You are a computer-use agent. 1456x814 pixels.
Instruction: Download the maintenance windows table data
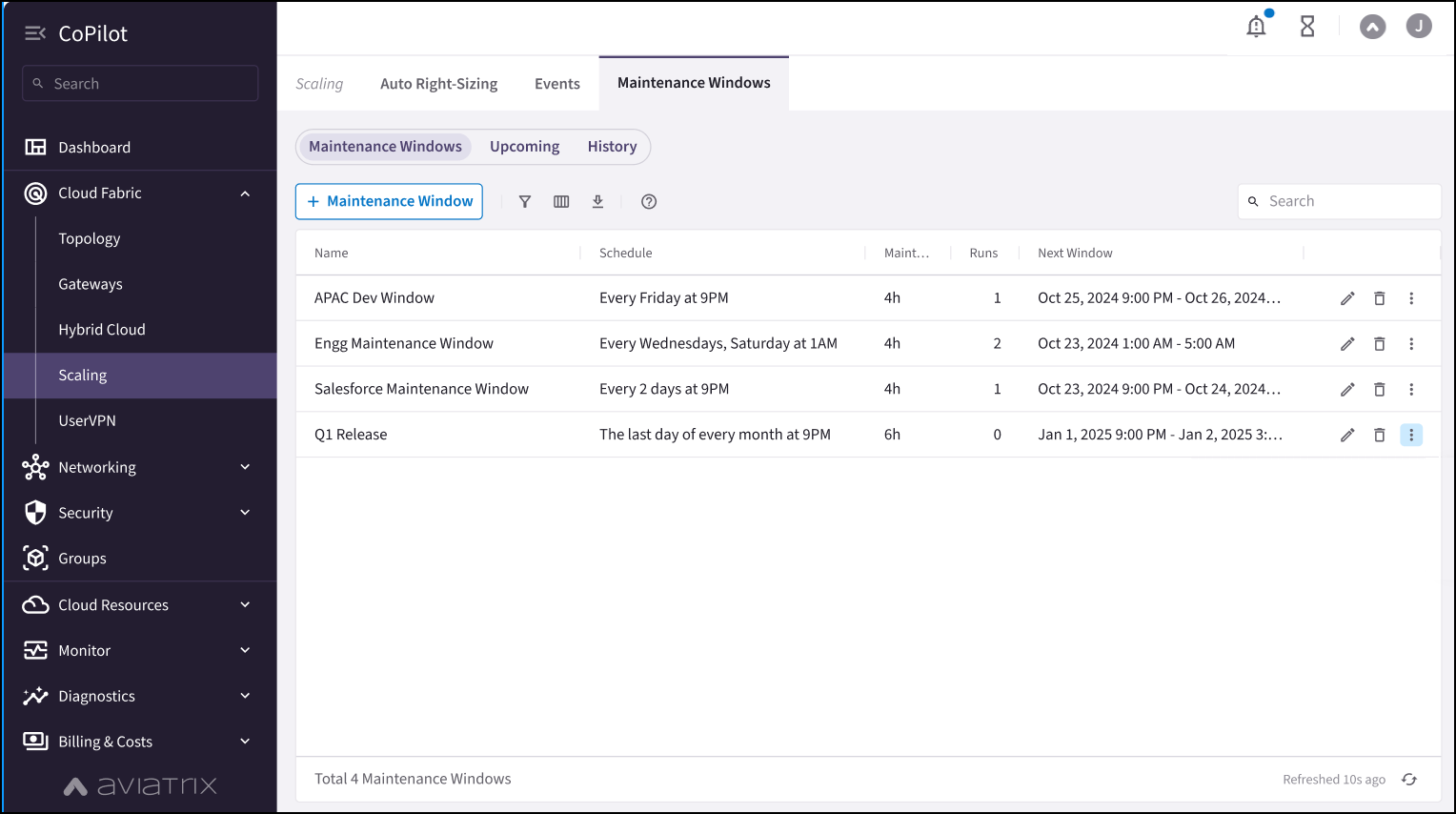597,201
